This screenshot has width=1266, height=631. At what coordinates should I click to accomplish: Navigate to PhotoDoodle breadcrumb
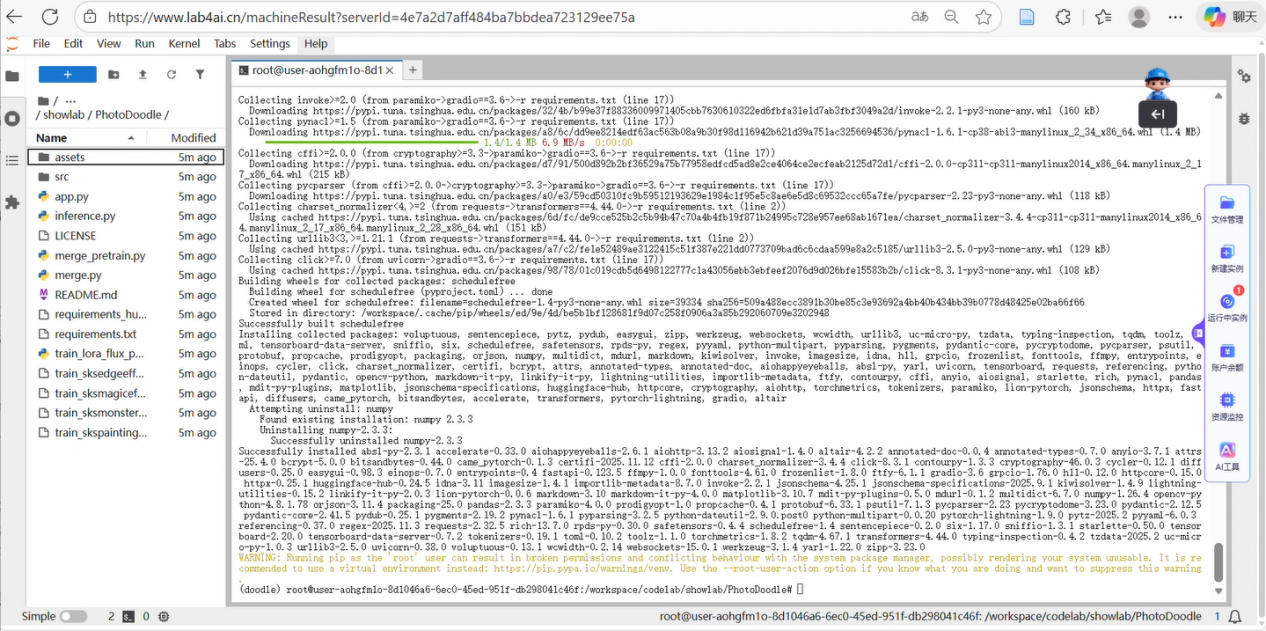tap(128, 115)
